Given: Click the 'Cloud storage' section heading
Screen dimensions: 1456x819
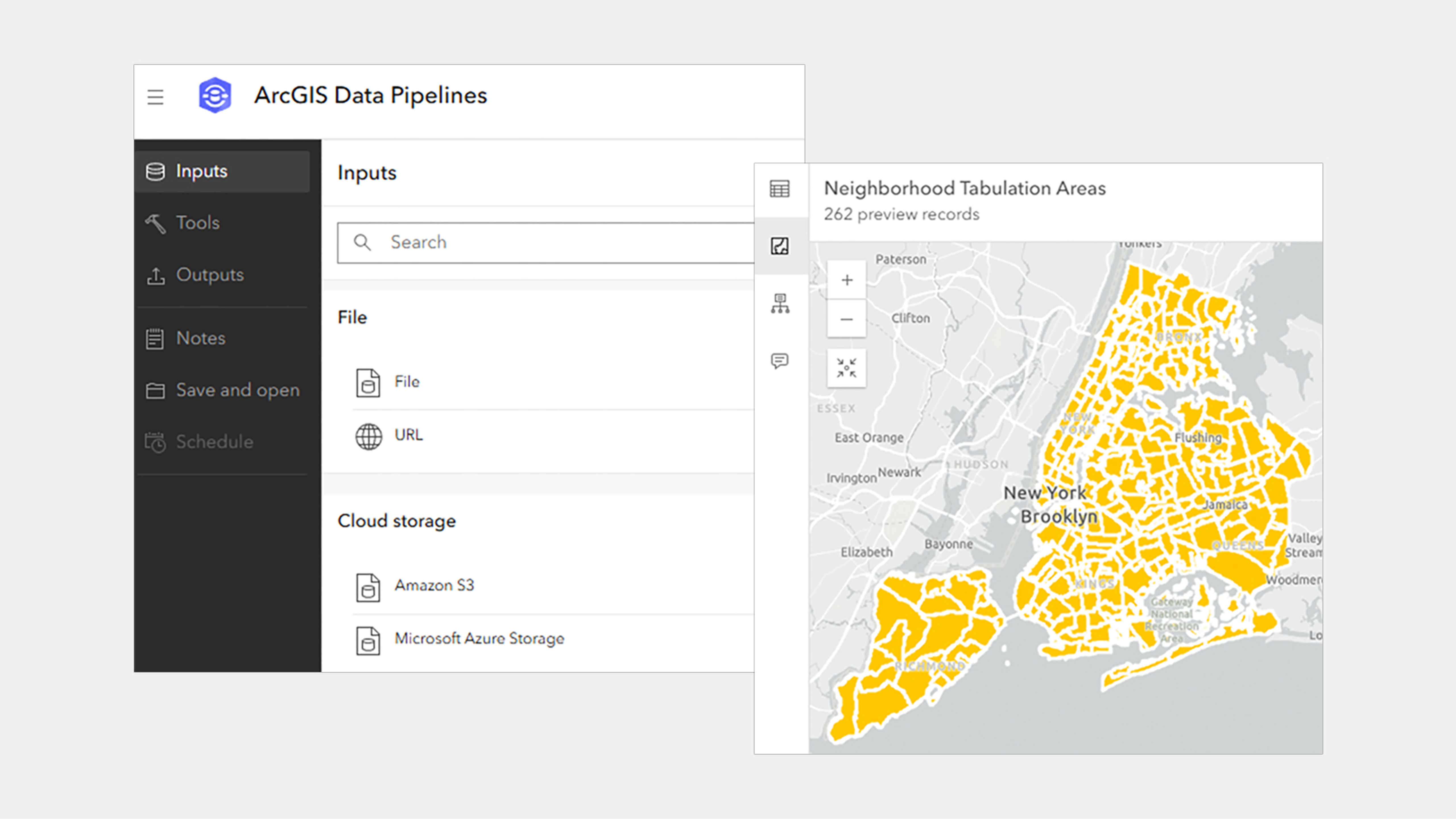Looking at the screenshot, I should point(397,521).
